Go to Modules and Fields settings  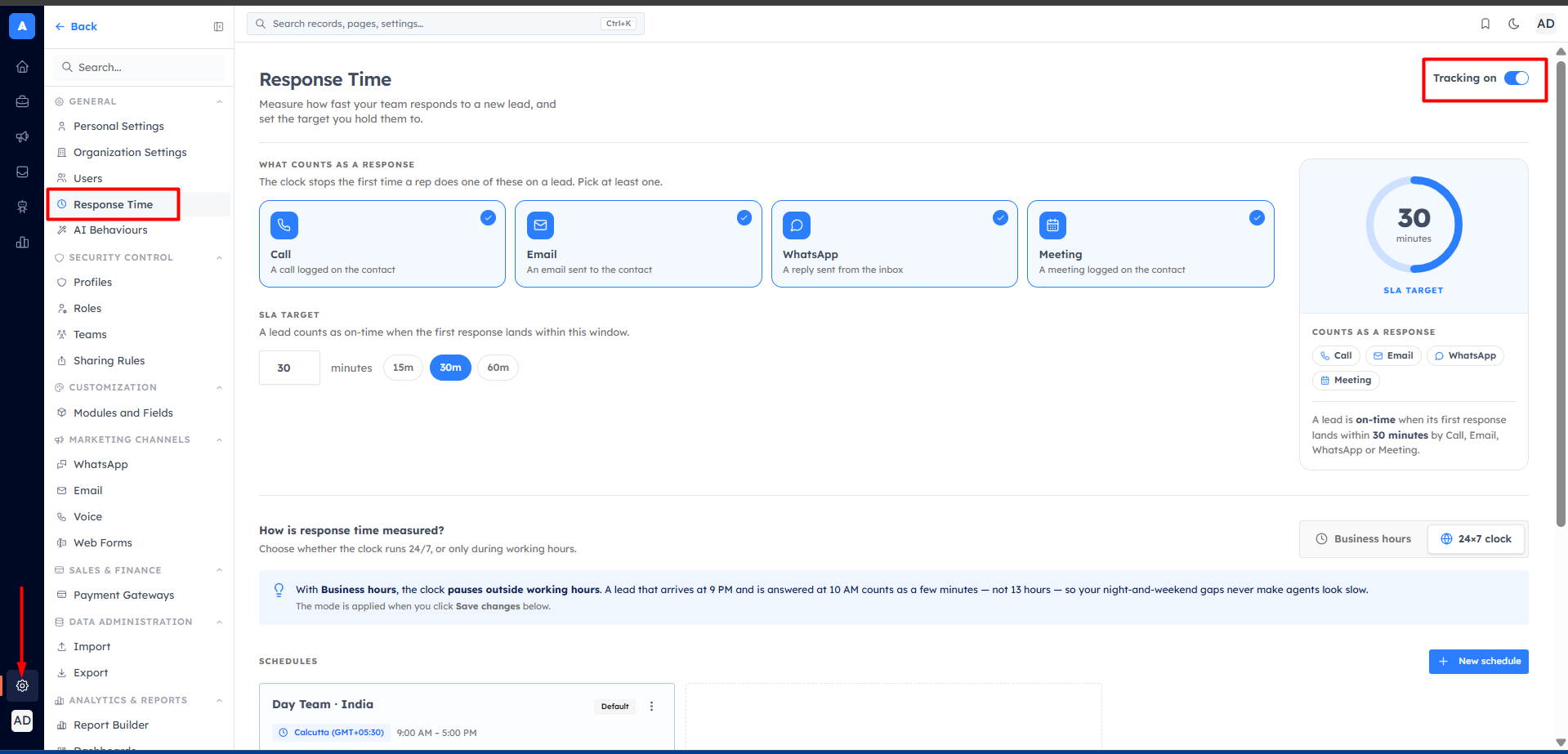[x=123, y=413]
